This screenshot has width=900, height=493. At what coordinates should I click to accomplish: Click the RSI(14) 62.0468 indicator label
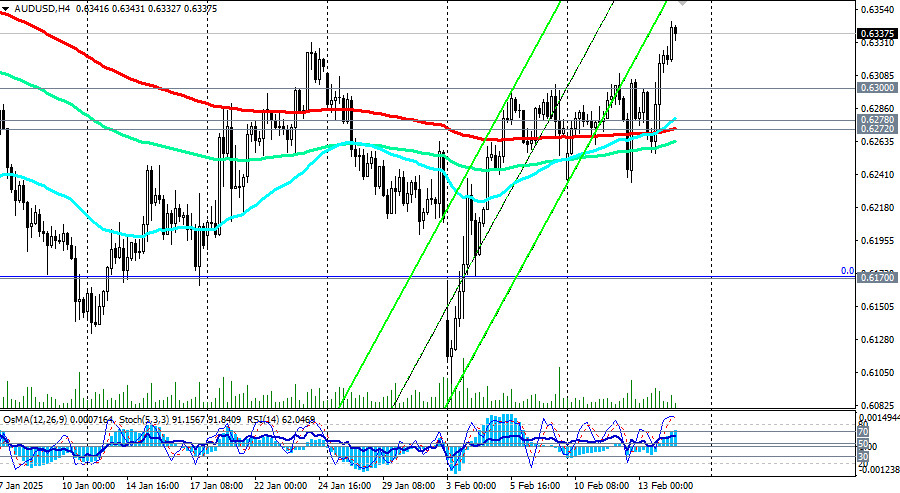pyautogui.click(x=281, y=420)
